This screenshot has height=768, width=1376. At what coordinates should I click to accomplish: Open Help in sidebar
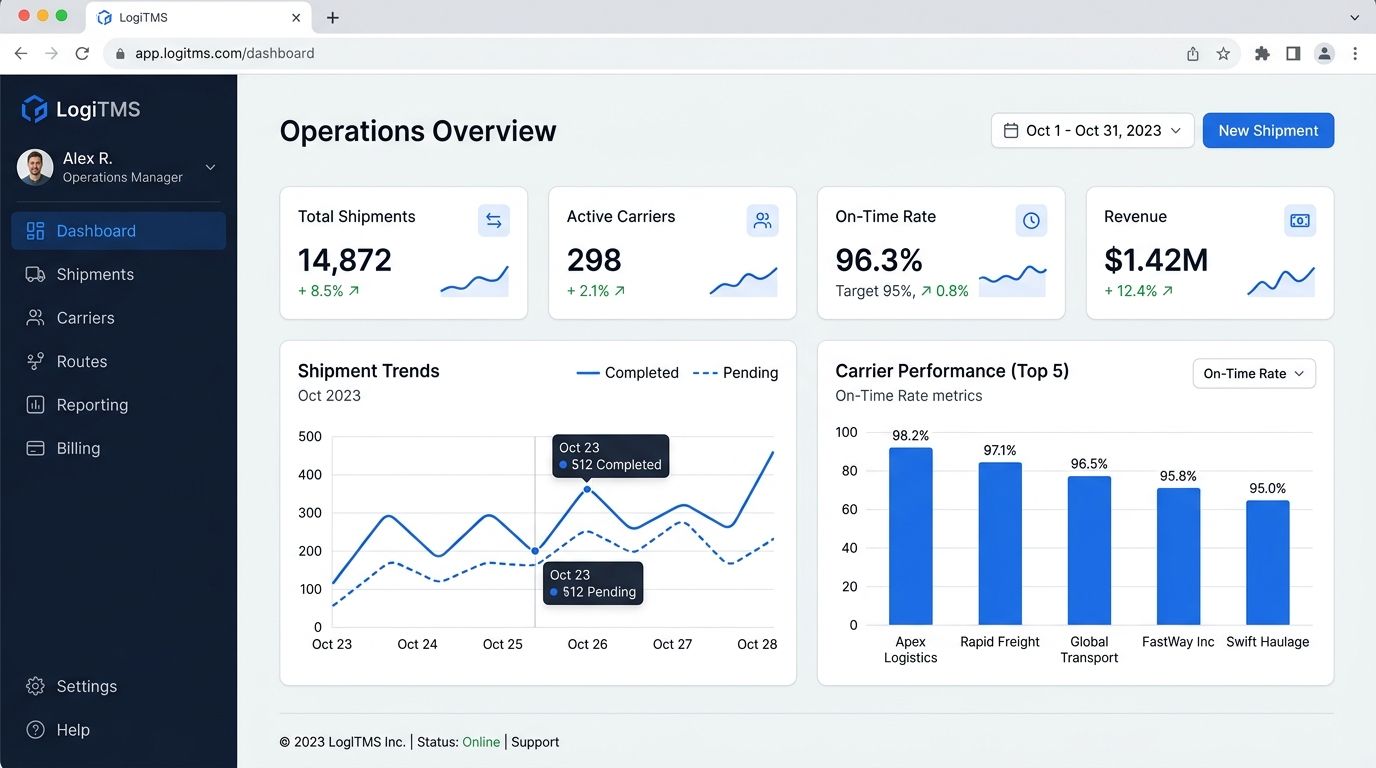(118, 730)
